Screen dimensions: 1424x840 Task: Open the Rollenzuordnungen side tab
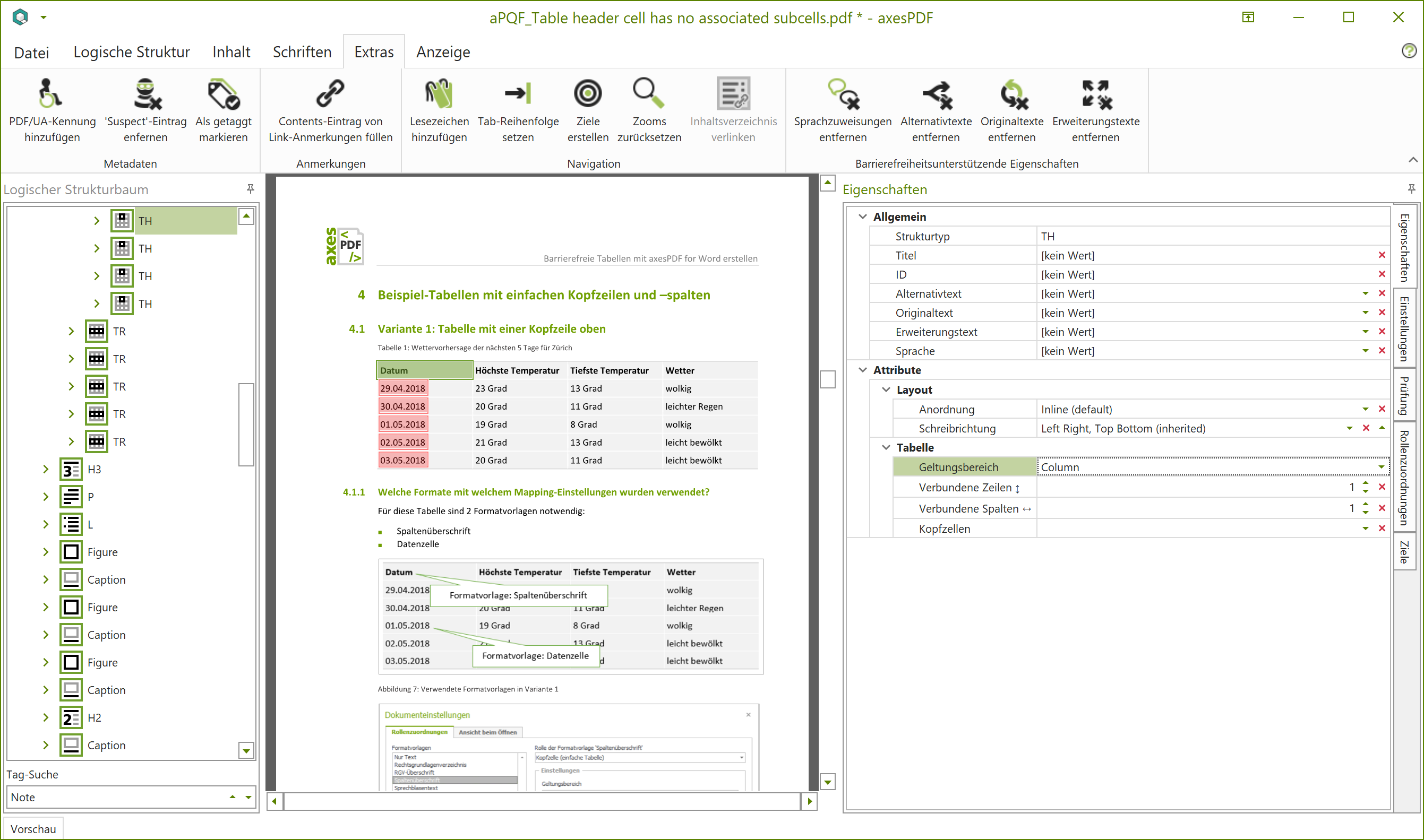(1404, 477)
